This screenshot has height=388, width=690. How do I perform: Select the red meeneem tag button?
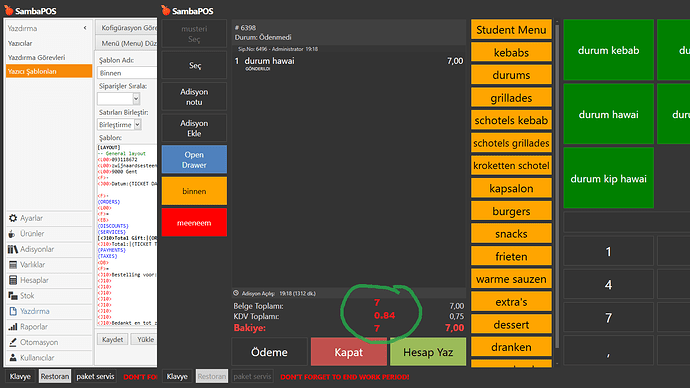pyautogui.click(x=194, y=223)
